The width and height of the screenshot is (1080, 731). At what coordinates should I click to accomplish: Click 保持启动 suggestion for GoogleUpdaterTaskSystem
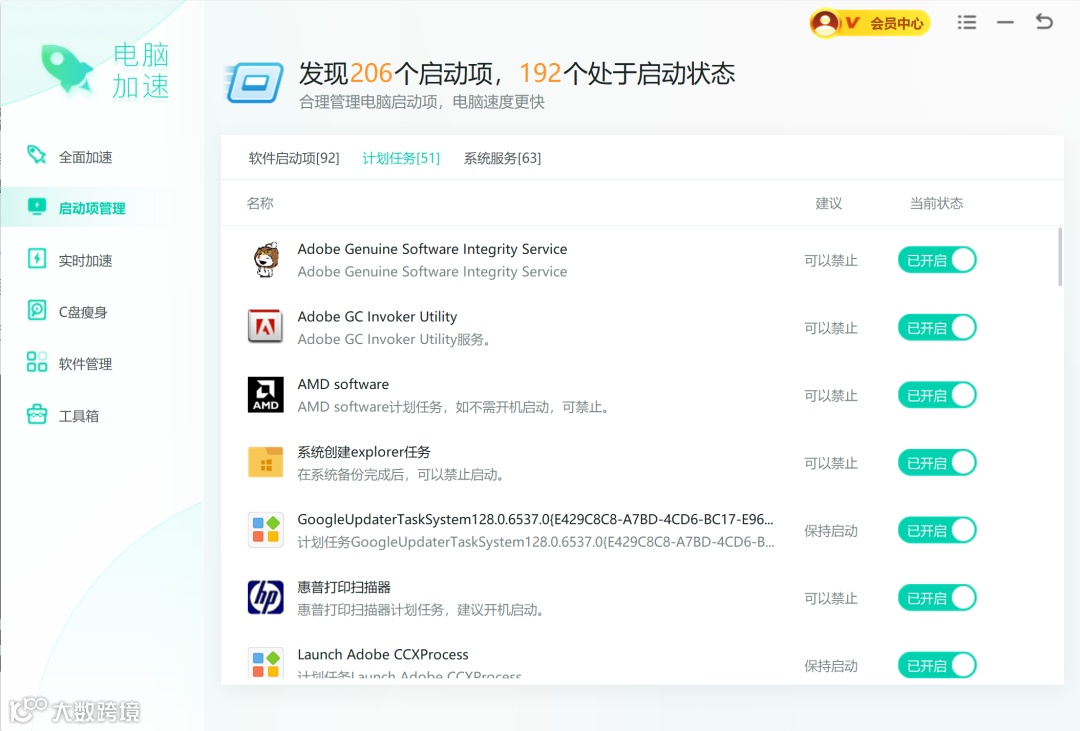point(831,531)
